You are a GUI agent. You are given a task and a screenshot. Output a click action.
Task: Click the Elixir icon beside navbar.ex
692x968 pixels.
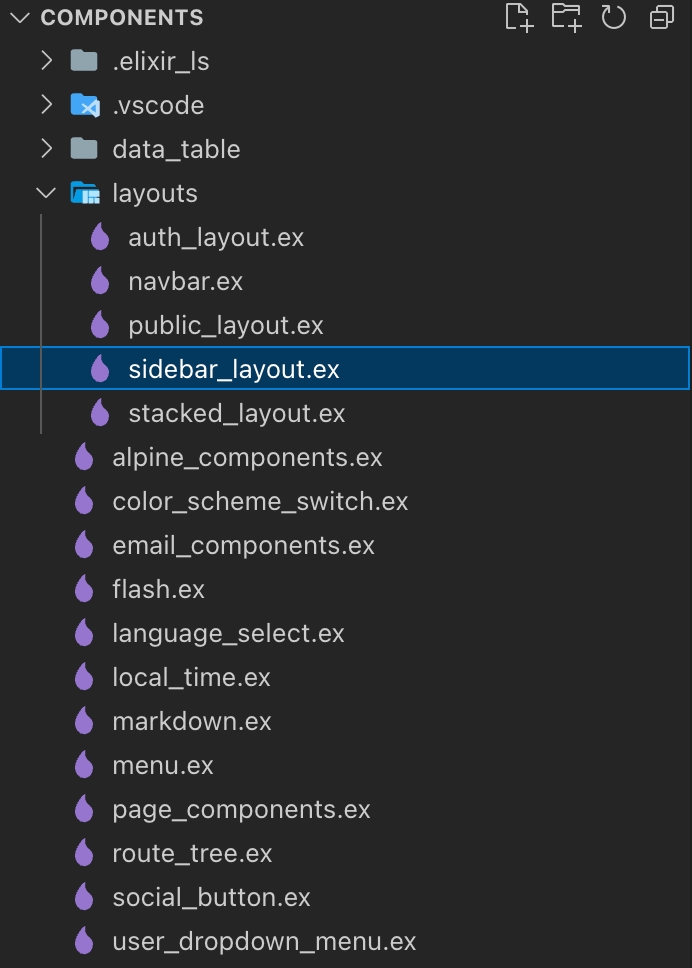click(x=100, y=281)
